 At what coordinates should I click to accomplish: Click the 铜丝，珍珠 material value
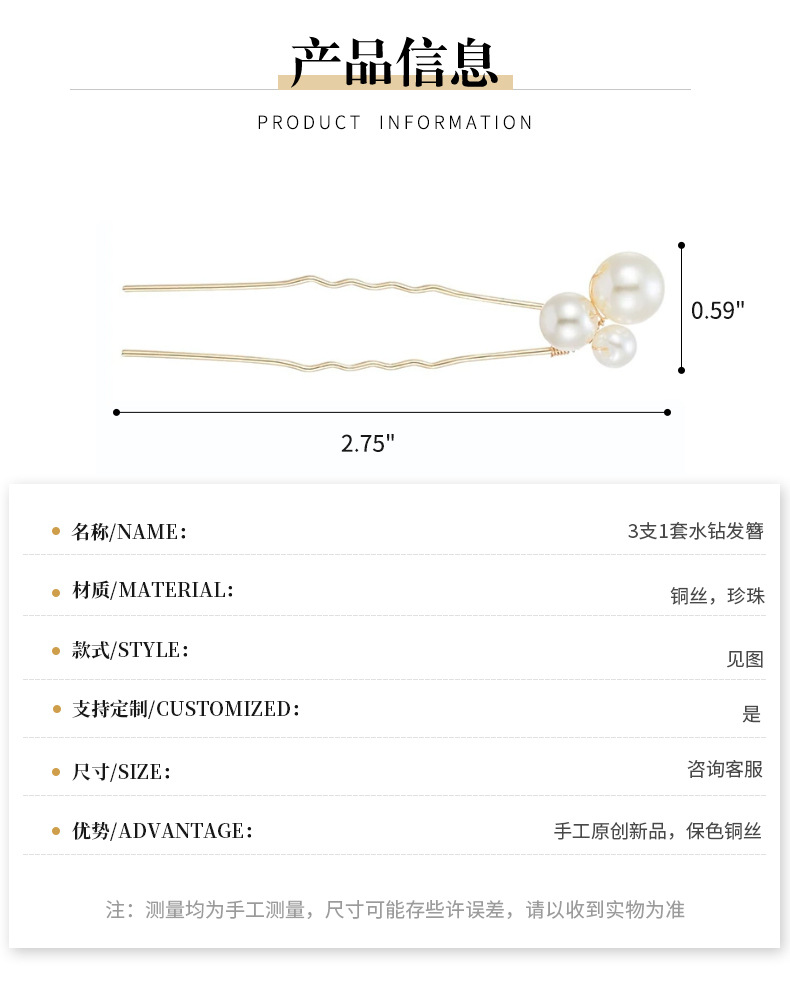click(x=717, y=596)
